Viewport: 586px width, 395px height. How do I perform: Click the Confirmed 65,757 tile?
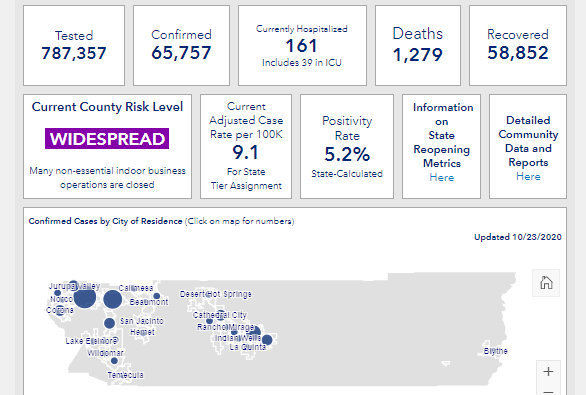click(181, 46)
